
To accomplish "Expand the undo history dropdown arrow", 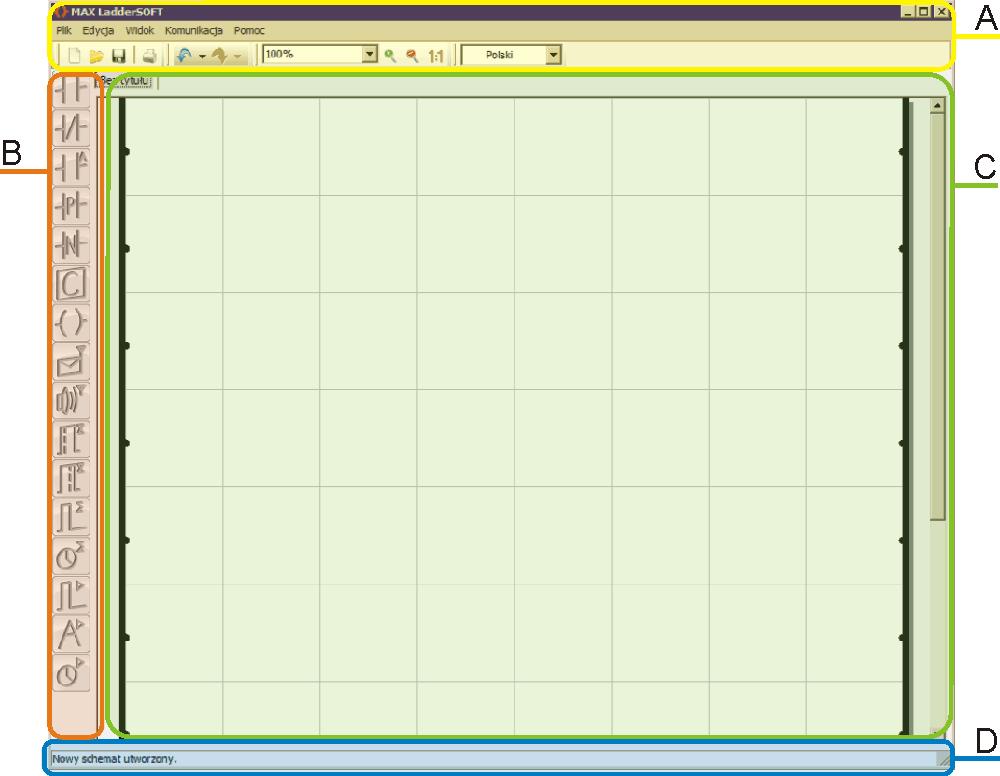I will (202, 57).
